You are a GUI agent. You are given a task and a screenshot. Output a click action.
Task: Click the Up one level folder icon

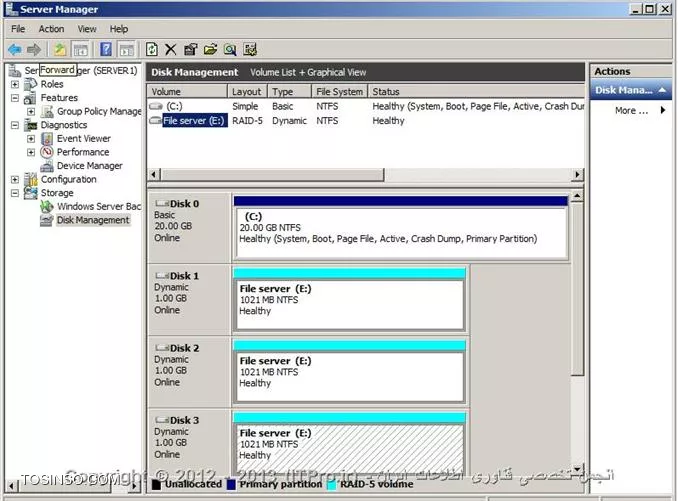(60, 50)
